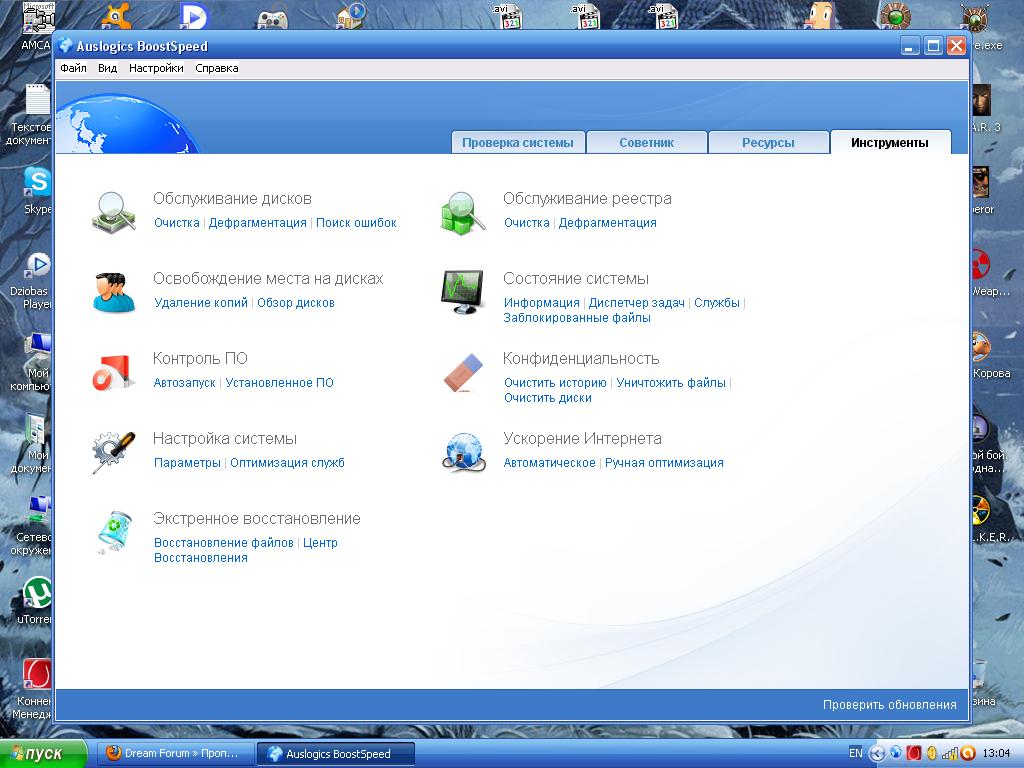
Task: Click Дефрагментация under Обслуживание реестра
Action: pyautogui.click(x=607, y=223)
